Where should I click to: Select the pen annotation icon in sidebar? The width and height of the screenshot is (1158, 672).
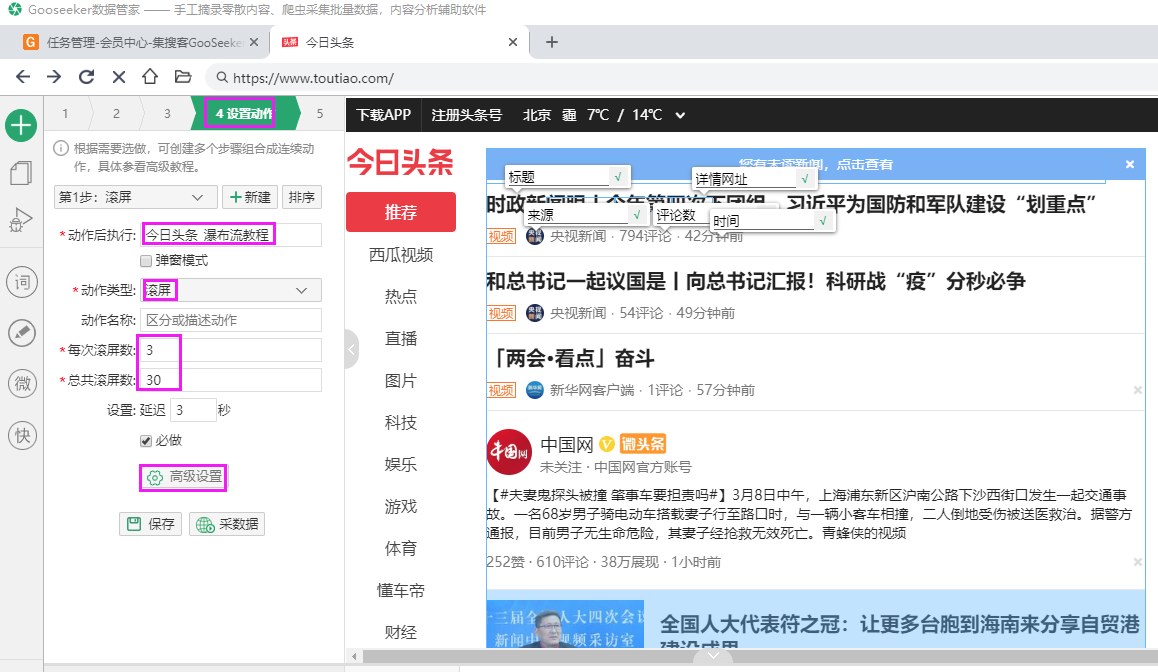point(22,333)
